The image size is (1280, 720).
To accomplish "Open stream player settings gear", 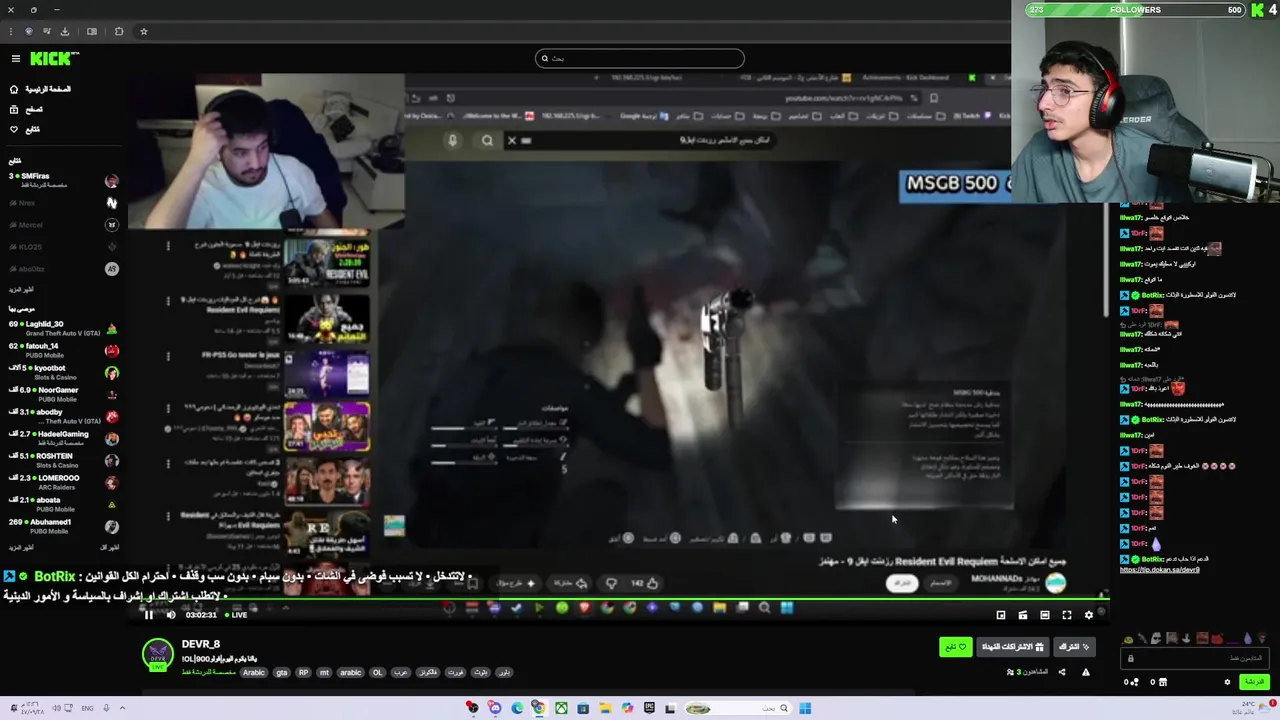I will 1089,615.
